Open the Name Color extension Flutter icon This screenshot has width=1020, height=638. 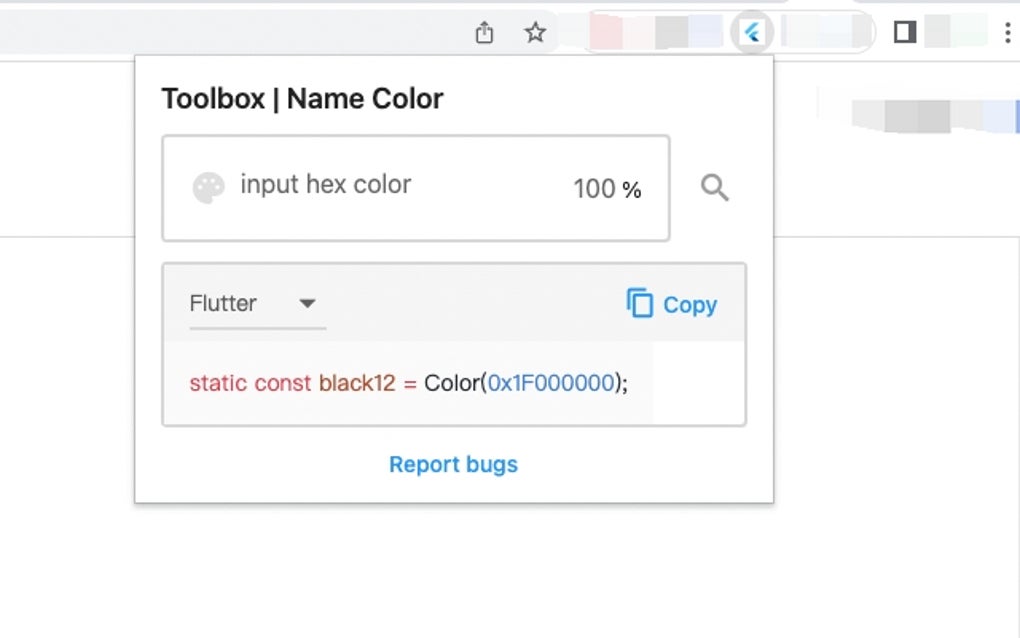(x=751, y=31)
